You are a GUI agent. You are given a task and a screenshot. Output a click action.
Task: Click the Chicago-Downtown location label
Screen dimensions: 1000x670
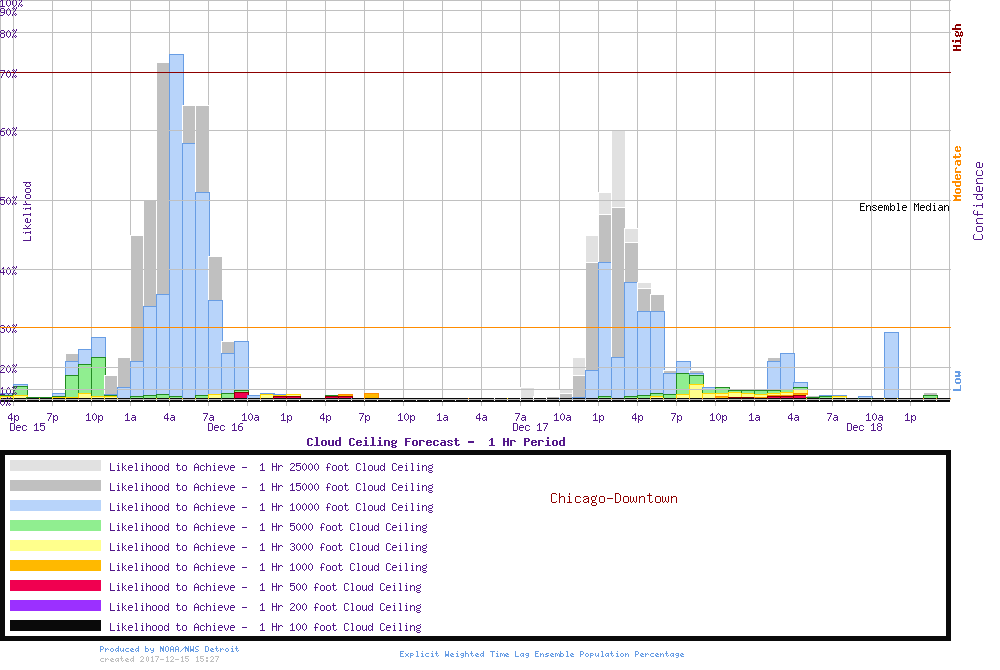613,498
